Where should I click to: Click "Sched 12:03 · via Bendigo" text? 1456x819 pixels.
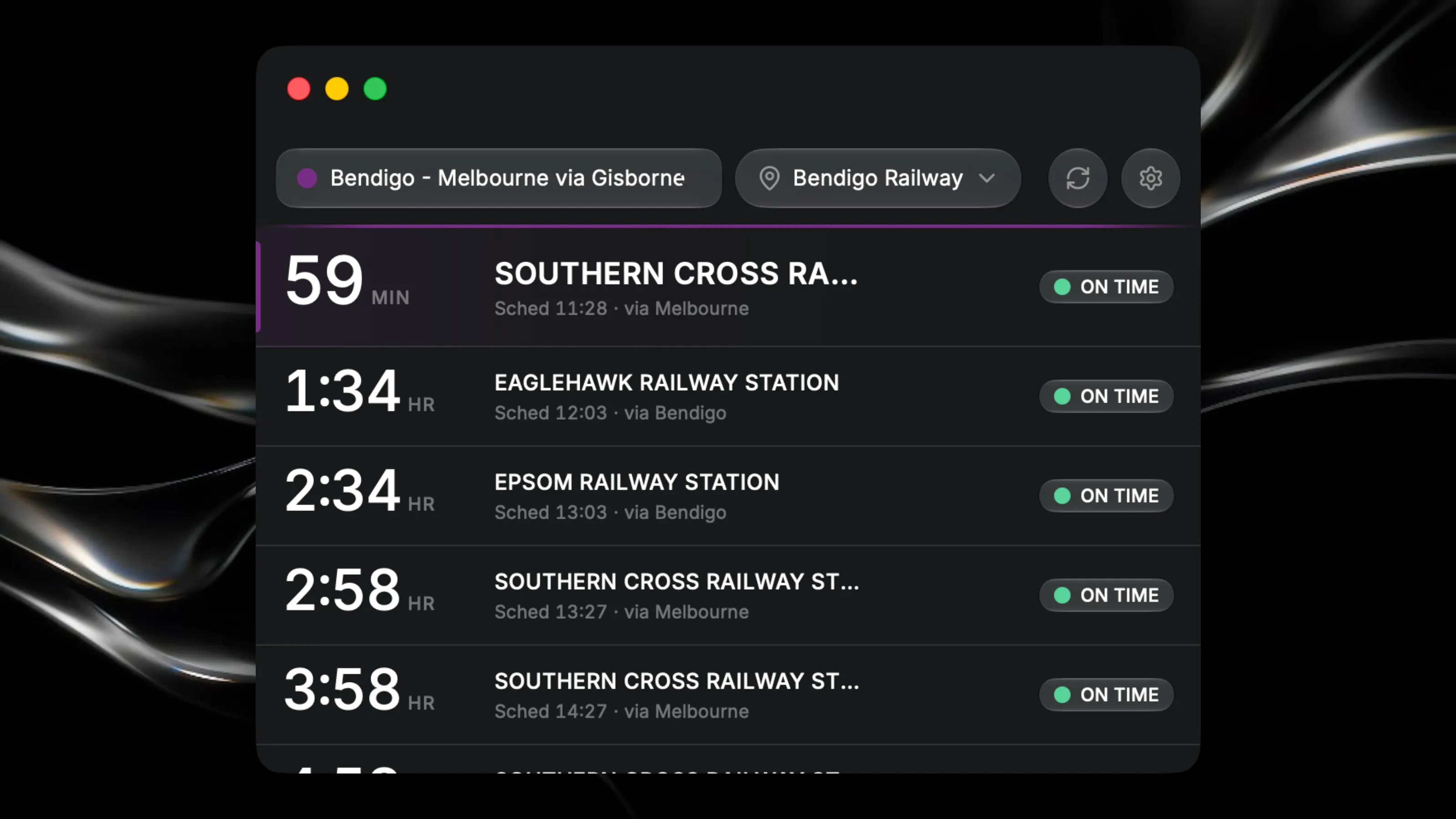610,413
